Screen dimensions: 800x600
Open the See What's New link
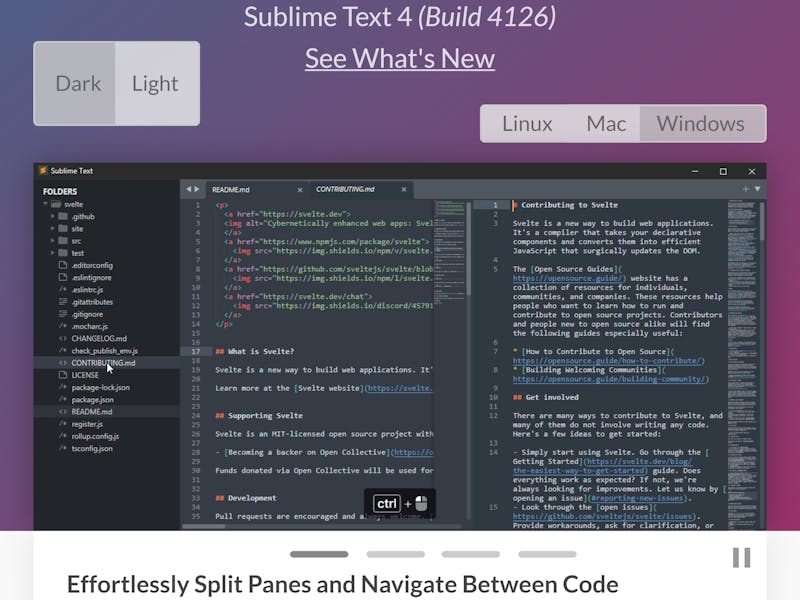pyautogui.click(x=400, y=58)
